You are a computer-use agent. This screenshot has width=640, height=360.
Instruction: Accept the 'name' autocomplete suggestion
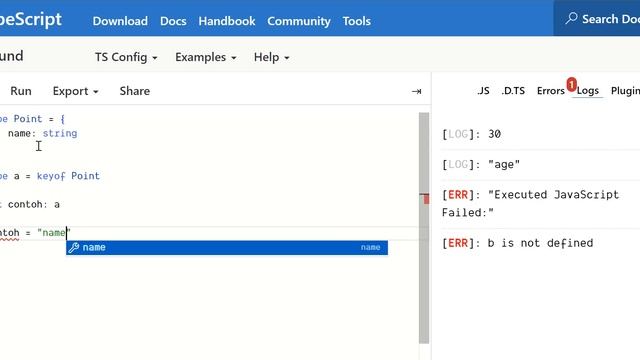coord(227,247)
